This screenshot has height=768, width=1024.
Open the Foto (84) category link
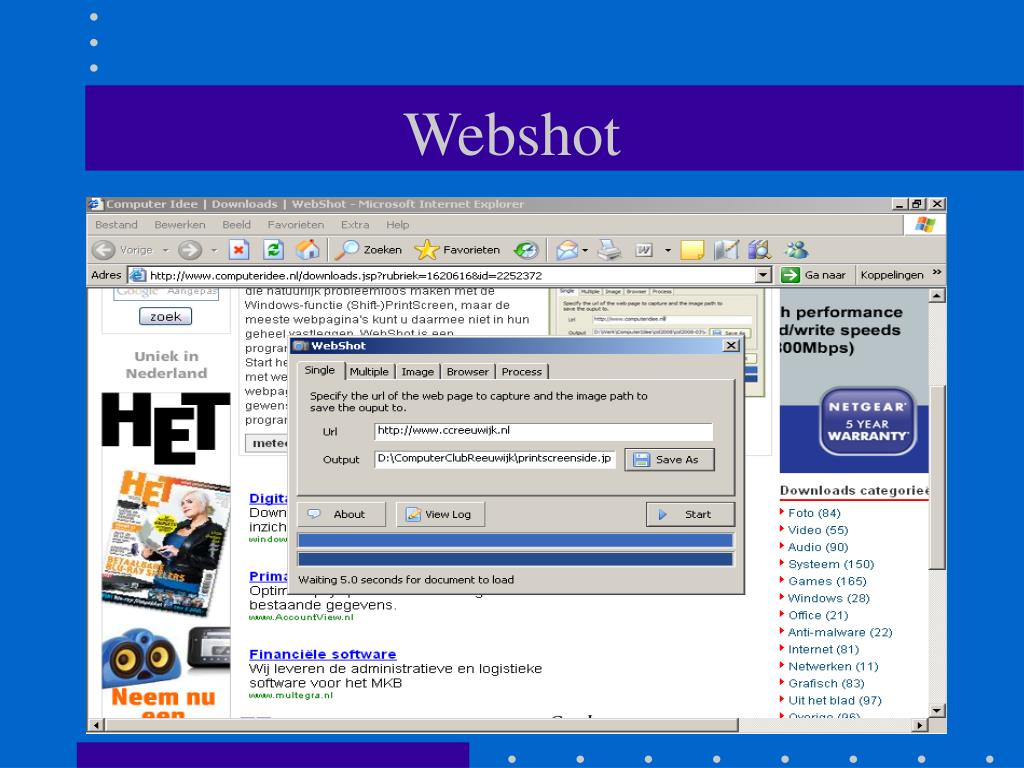click(814, 513)
